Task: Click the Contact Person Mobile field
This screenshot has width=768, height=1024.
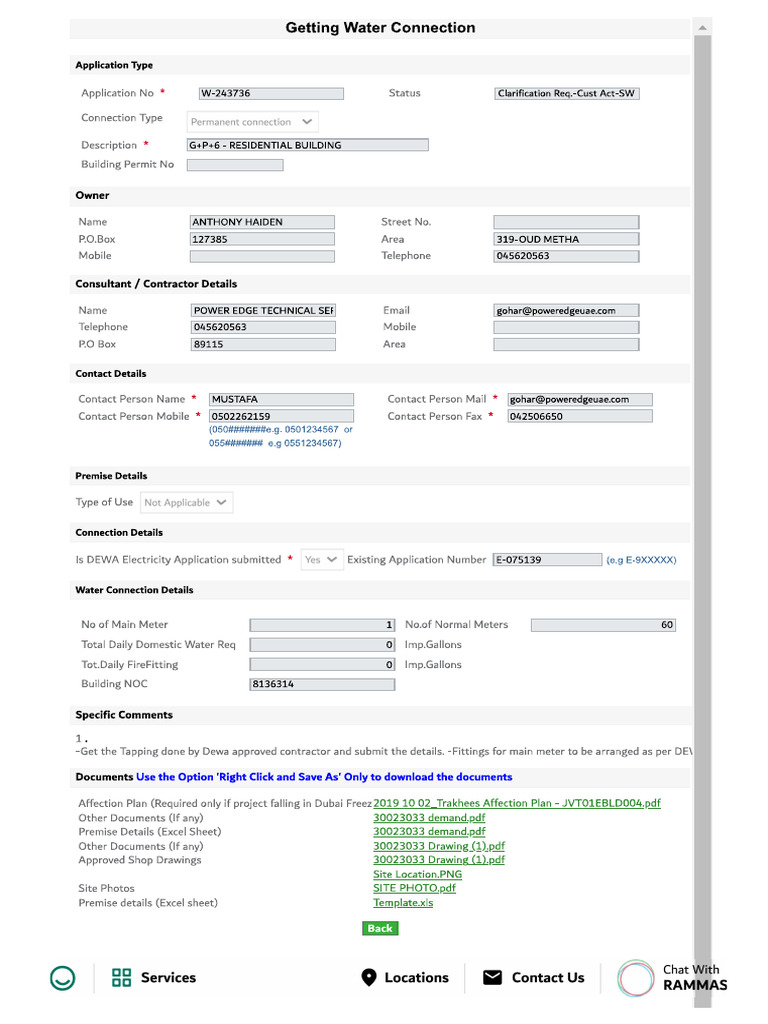Action: [x=281, y=416]
